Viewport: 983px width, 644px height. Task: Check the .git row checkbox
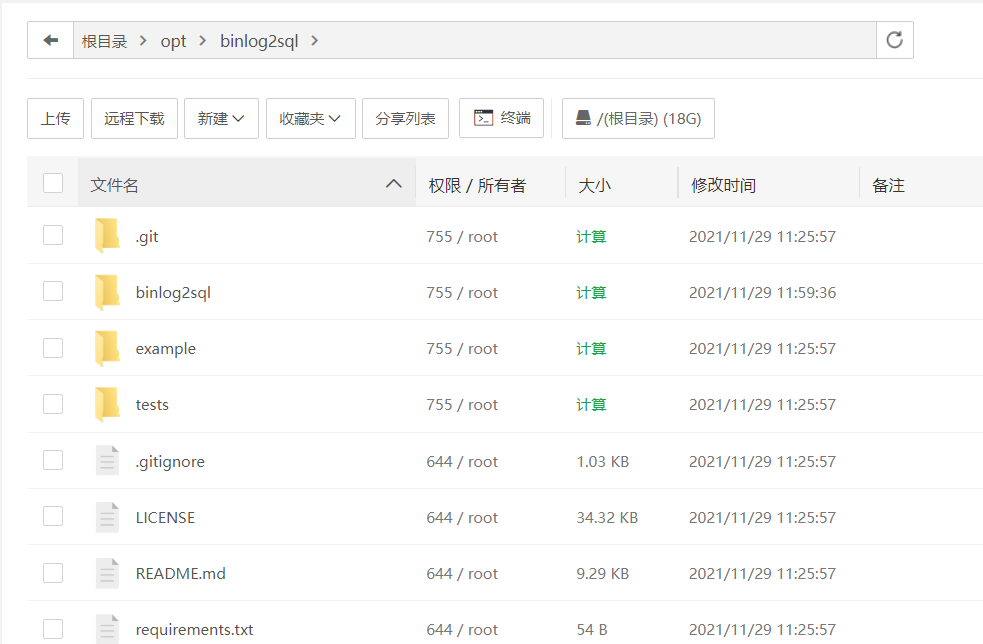point(53,235)
